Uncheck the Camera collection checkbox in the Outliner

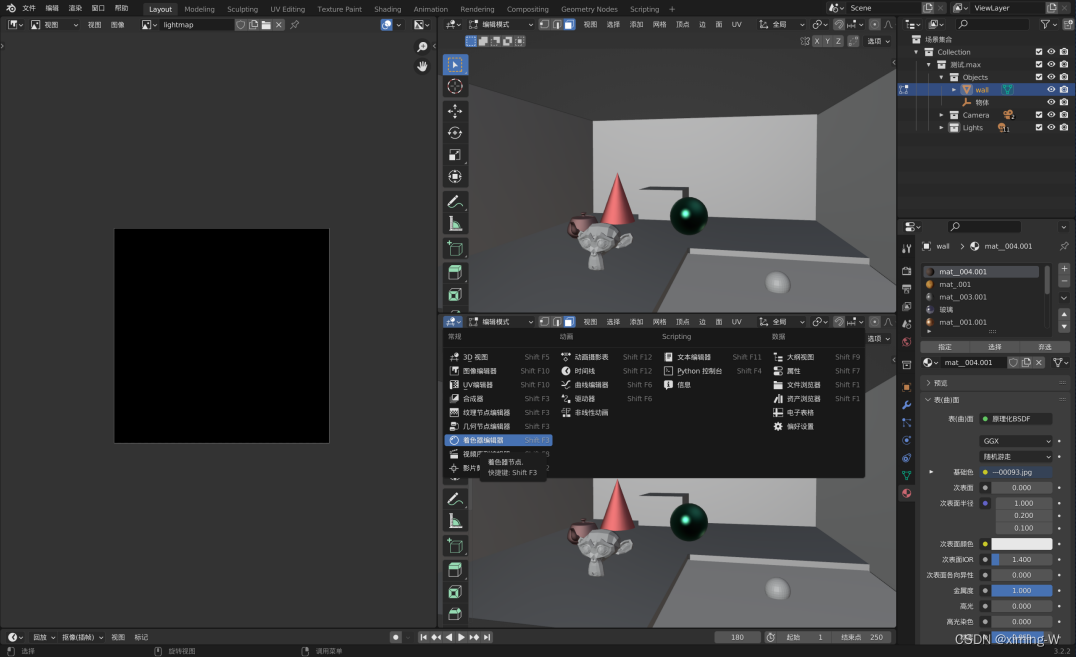click(x=1039, y=115)
